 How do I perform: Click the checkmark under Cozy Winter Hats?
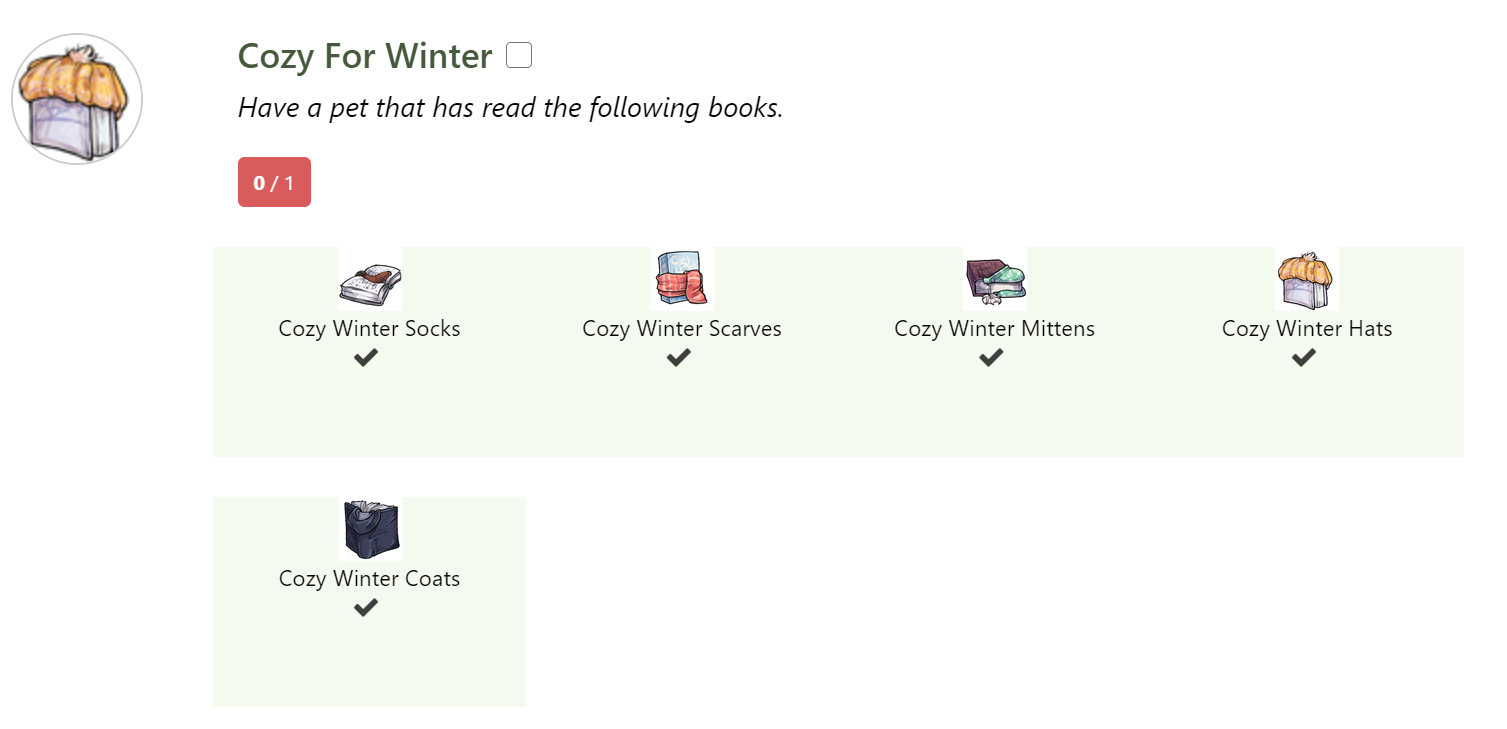(x=1303, y=357)
